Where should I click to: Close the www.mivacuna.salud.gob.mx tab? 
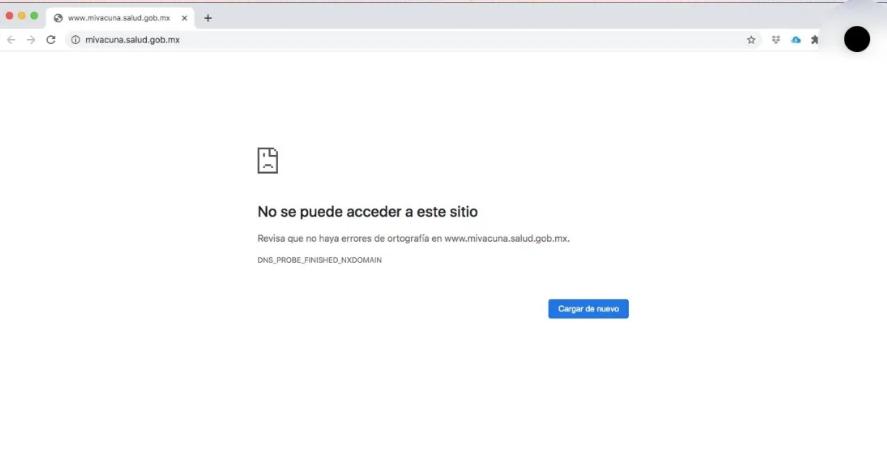[x=185, y=18]
